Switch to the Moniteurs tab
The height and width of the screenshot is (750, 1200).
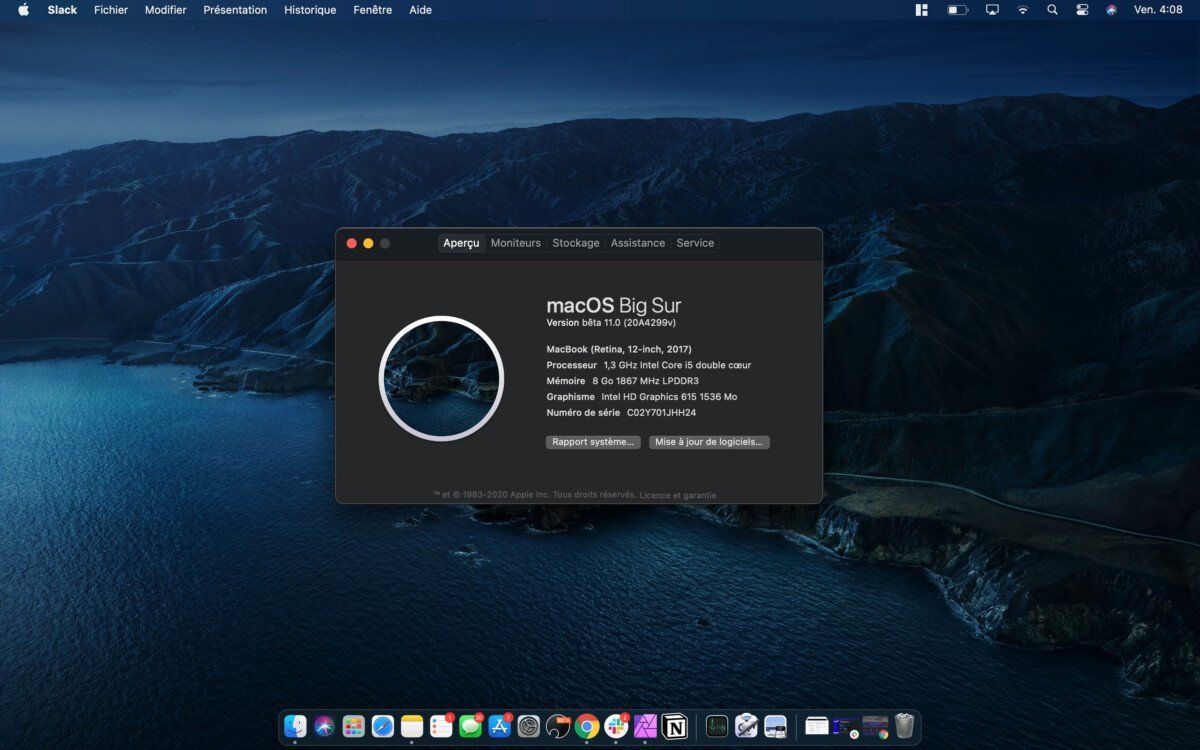[x=516, y=243]
